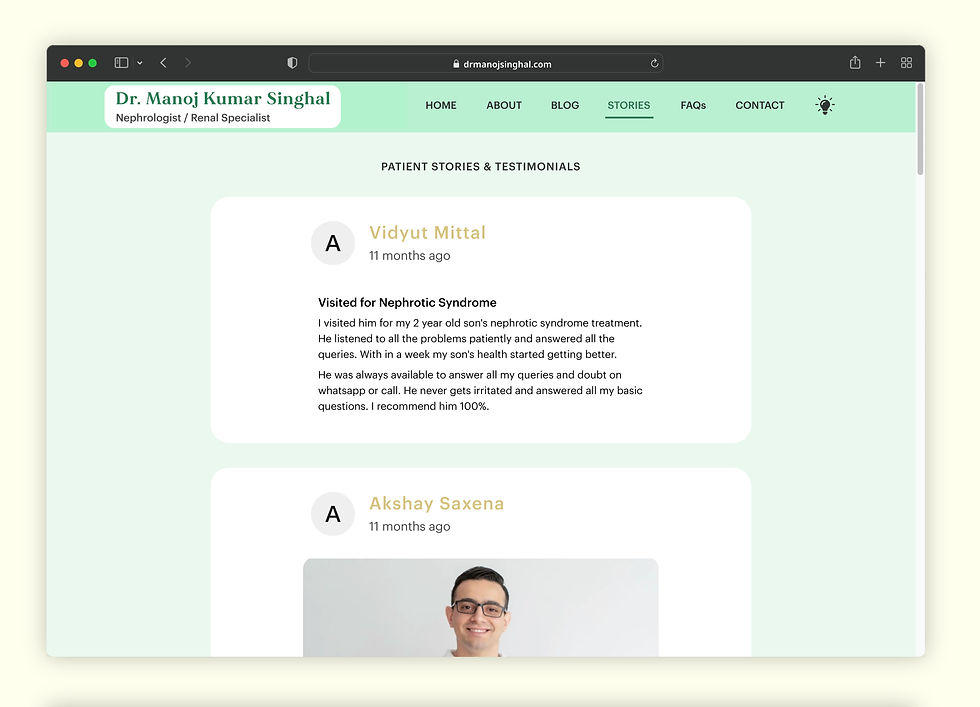980x707 pixels.
Task: Click Akshay Saxena's avatar circle
Action: point(333,514)
